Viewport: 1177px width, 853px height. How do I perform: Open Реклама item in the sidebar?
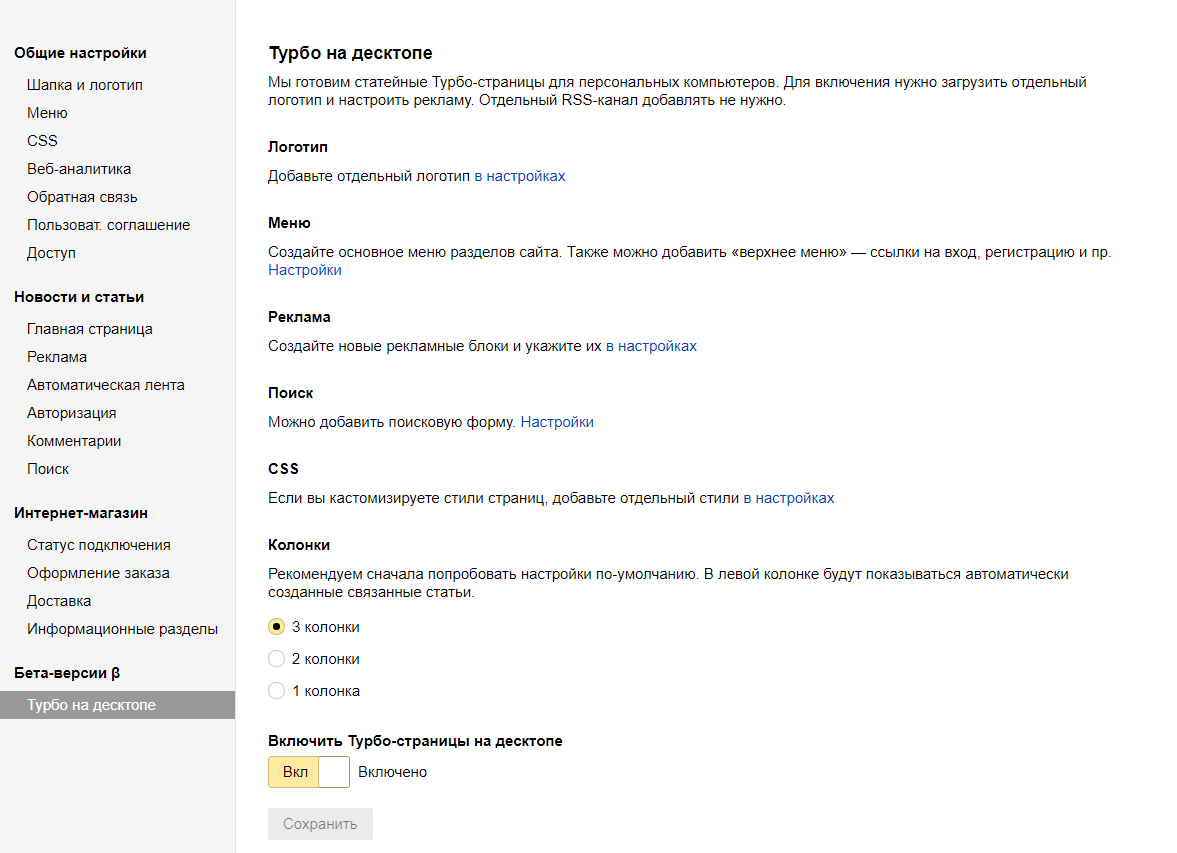57,357
